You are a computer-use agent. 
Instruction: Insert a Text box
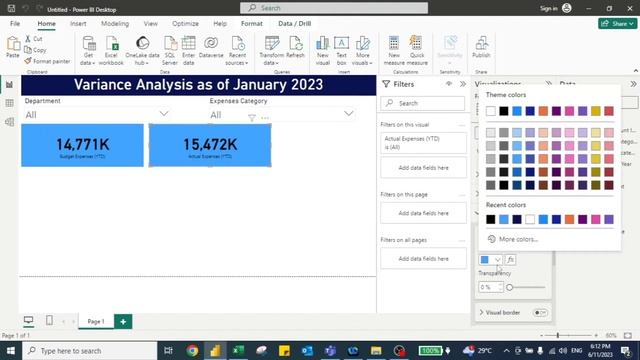342,51
